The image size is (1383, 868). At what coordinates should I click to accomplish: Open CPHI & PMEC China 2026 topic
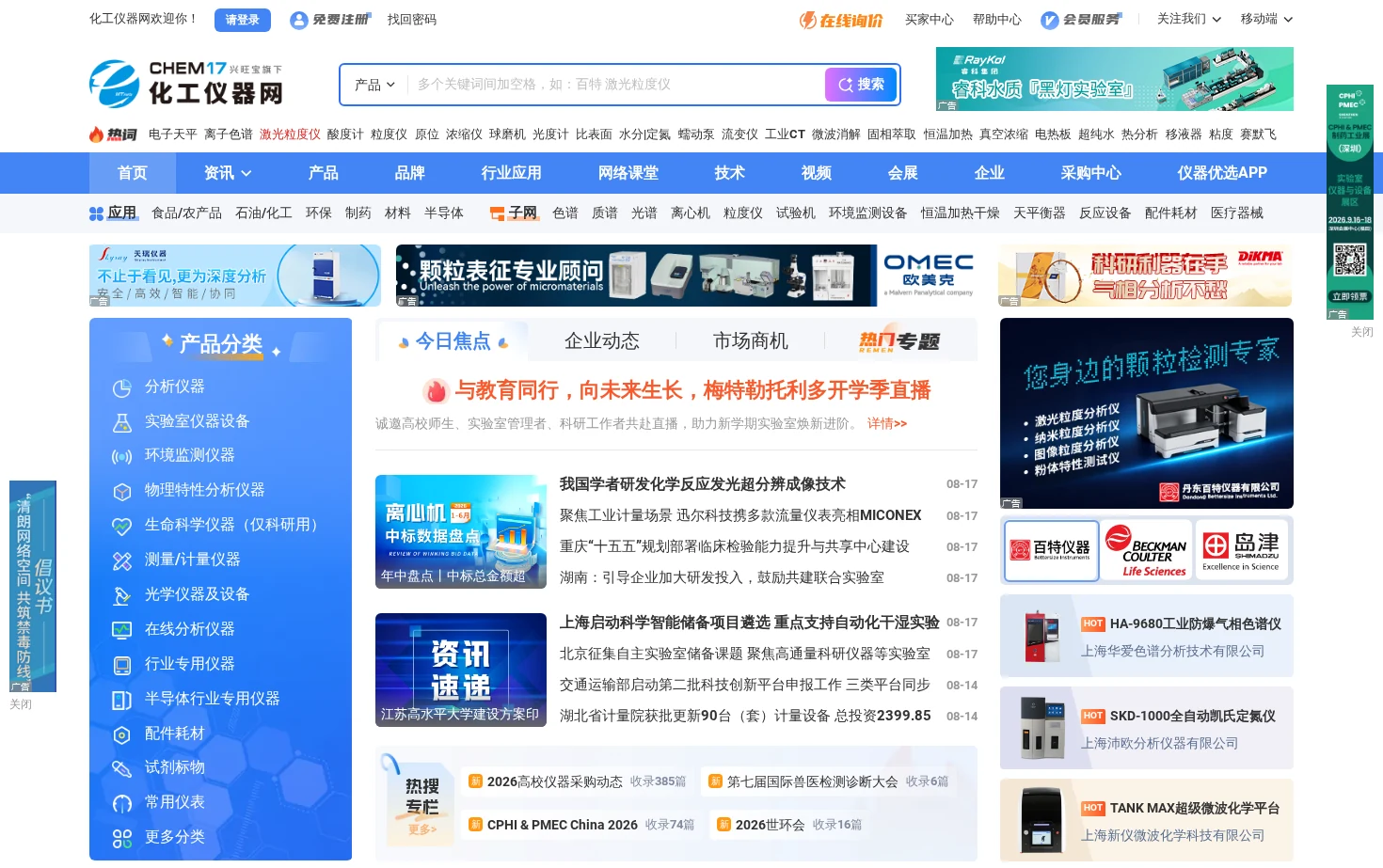pos(563,825)
